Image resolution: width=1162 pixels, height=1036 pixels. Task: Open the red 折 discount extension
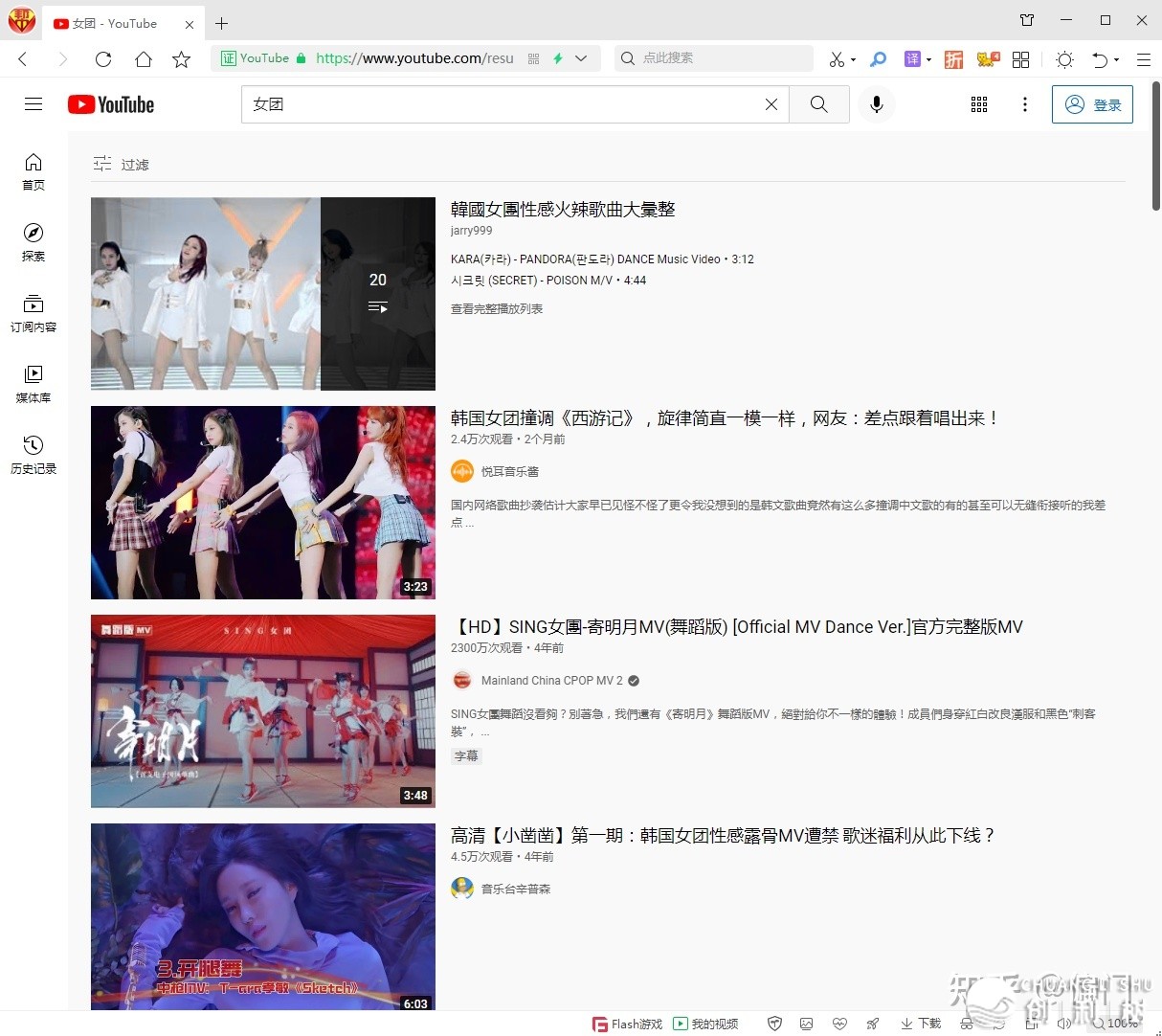pos(953,59)
